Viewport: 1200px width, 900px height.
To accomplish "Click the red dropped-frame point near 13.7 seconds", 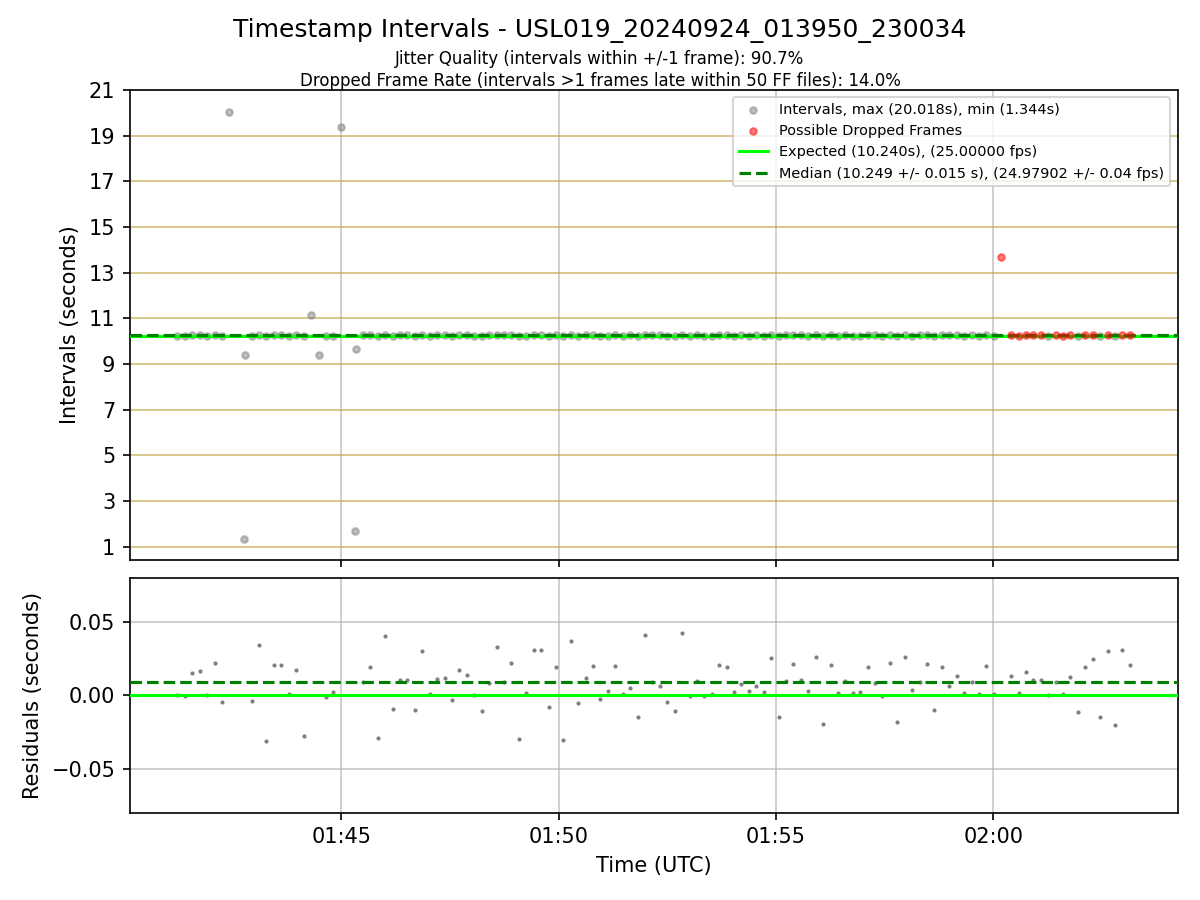I will click(1001, 257).
